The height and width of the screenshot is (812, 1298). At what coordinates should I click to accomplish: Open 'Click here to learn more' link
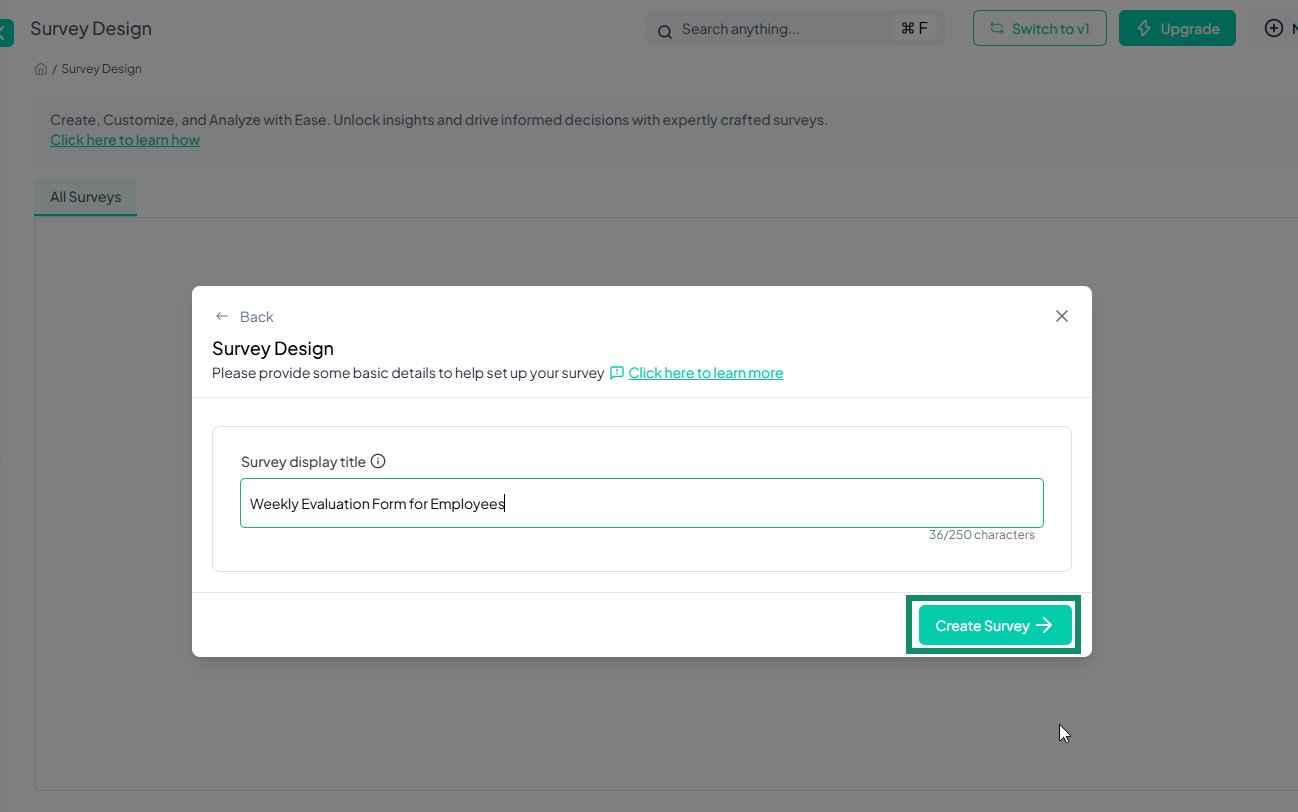[x=705, y=372]
